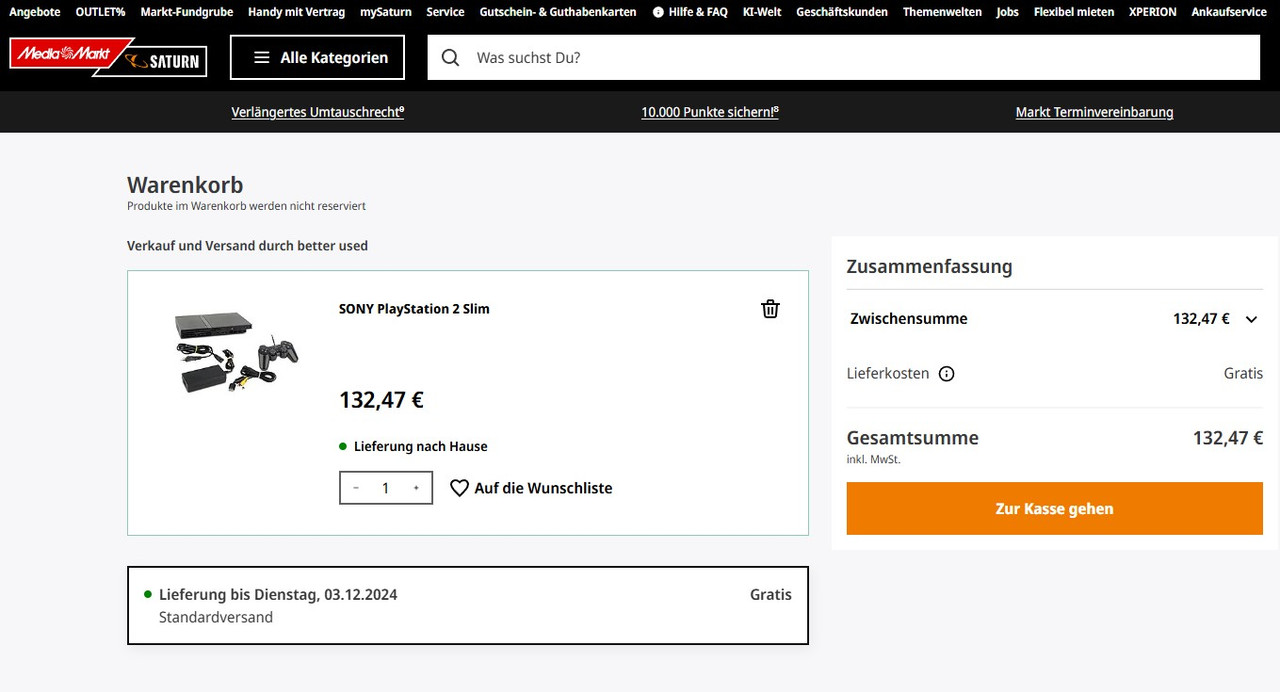
Task: Click the Gesamtsumme 132,47 € amount
Action: click(x=1228, y=438)
